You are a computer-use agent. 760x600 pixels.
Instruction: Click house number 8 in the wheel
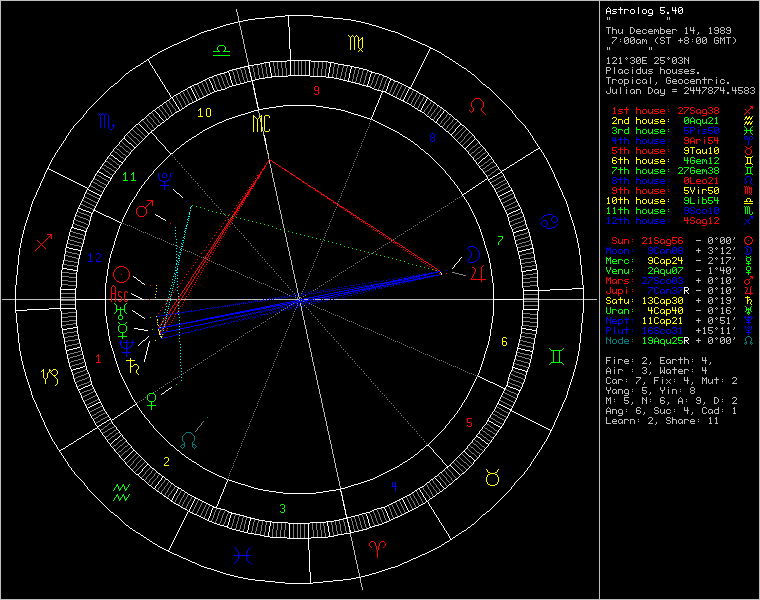[x=432, y=138]
